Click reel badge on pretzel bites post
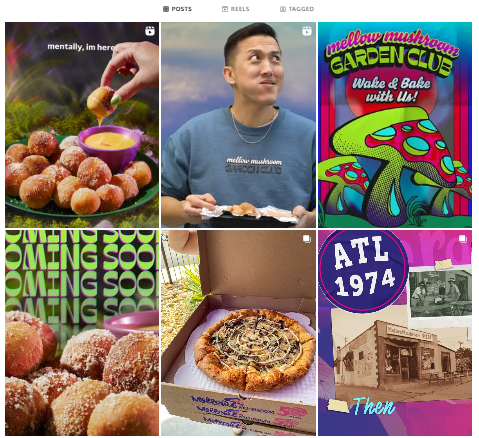 [150, 31]
